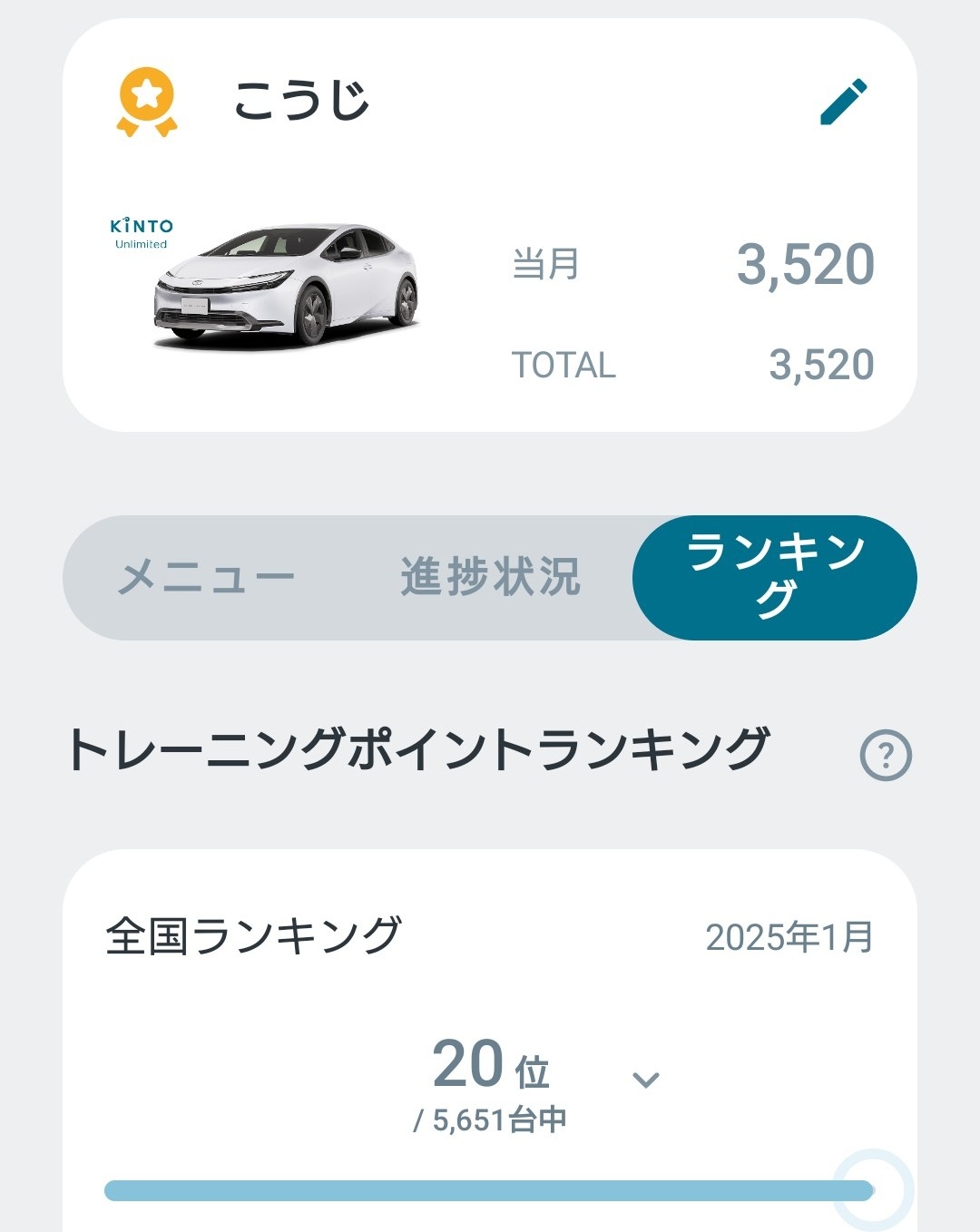Viewport: 980px width, 1232px height.
Task: Click the 当月 3,520 points value
Action: point(806,265)
